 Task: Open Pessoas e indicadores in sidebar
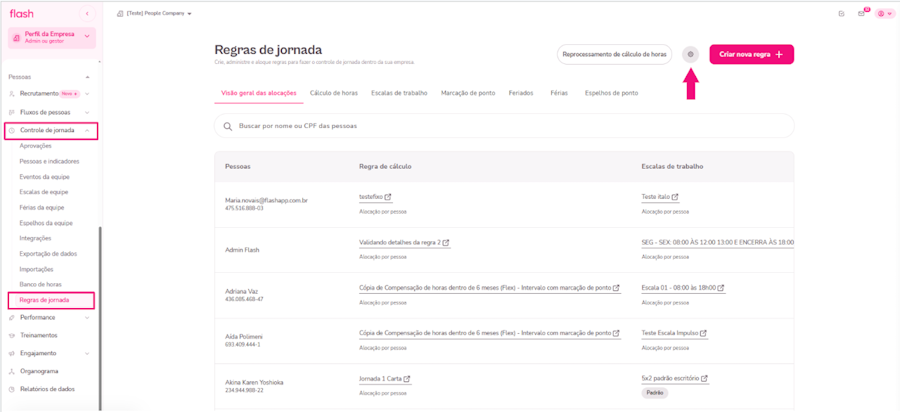click(x=49, y=161)
